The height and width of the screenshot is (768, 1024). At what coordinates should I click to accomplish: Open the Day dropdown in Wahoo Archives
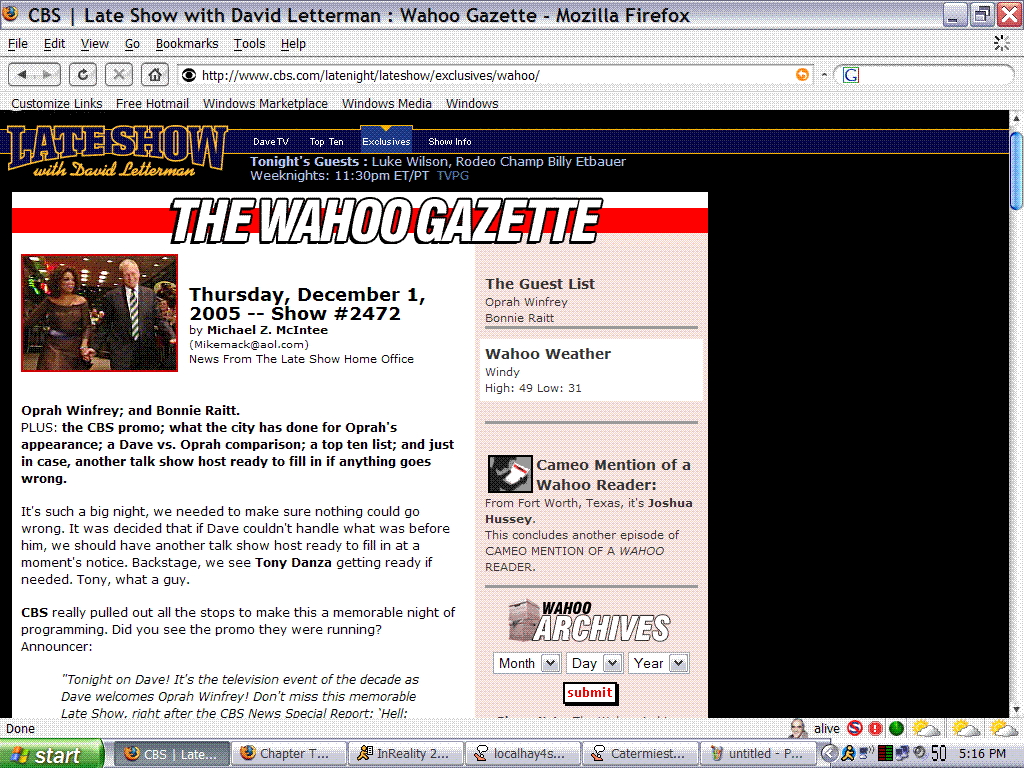(594, 664)
